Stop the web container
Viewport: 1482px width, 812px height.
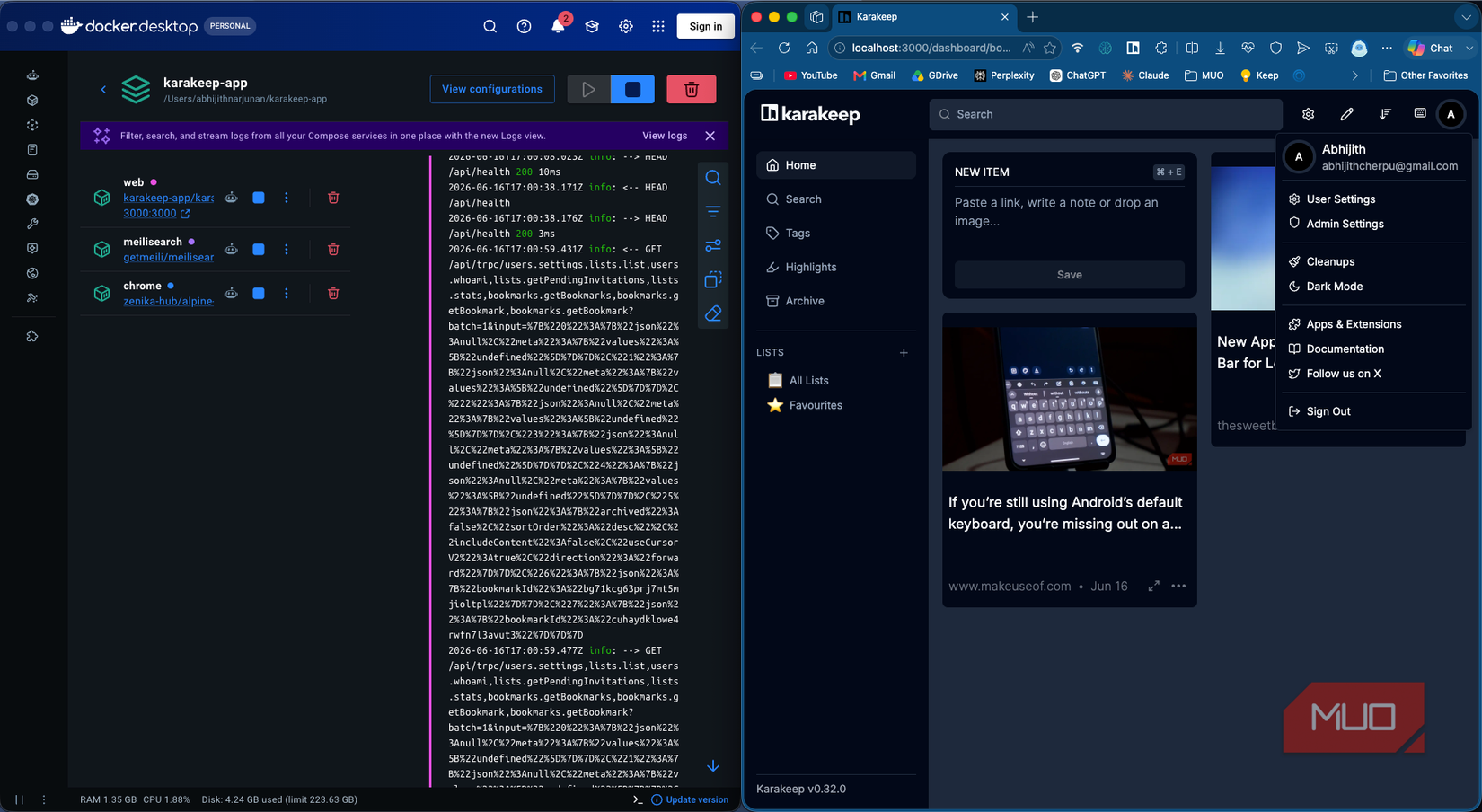coord(259,198)
